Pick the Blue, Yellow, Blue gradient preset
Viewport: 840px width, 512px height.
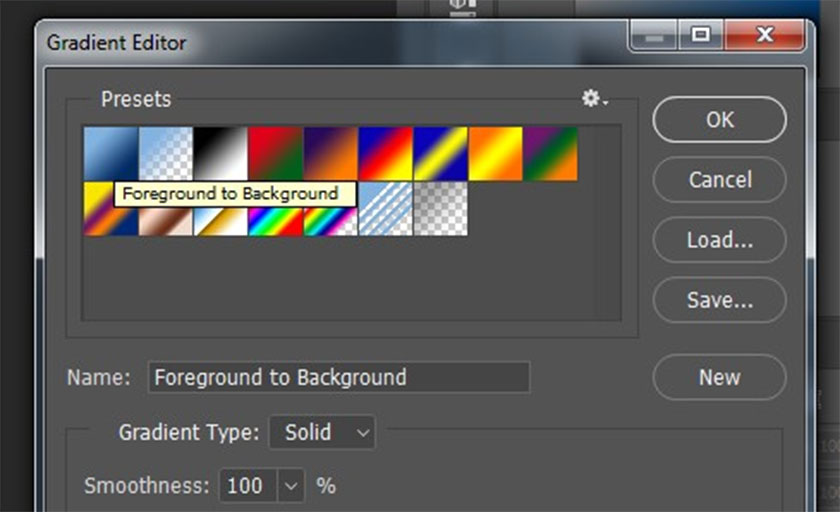pos(440,153)
